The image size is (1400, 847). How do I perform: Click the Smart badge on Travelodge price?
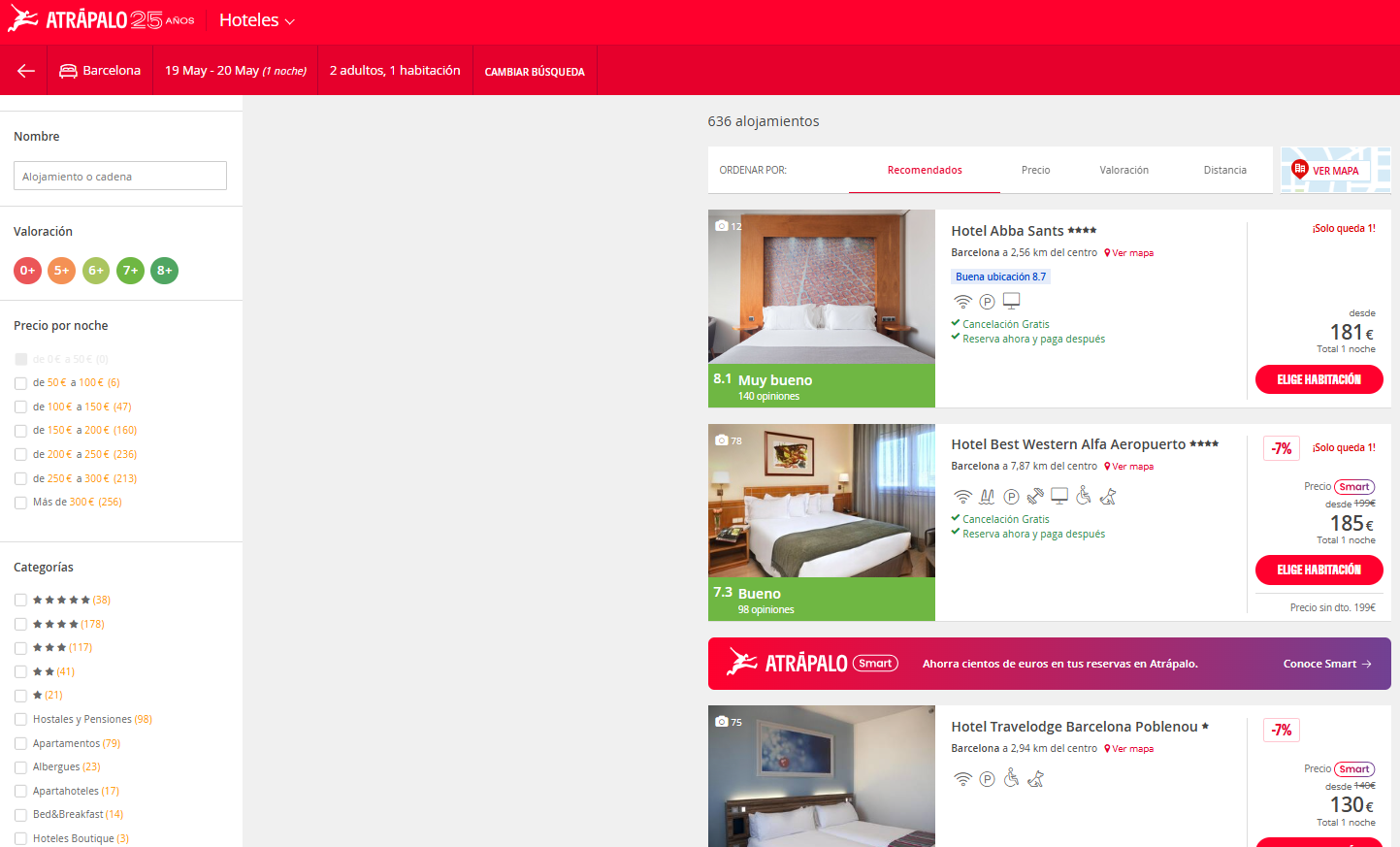[x=1354, y=769]
